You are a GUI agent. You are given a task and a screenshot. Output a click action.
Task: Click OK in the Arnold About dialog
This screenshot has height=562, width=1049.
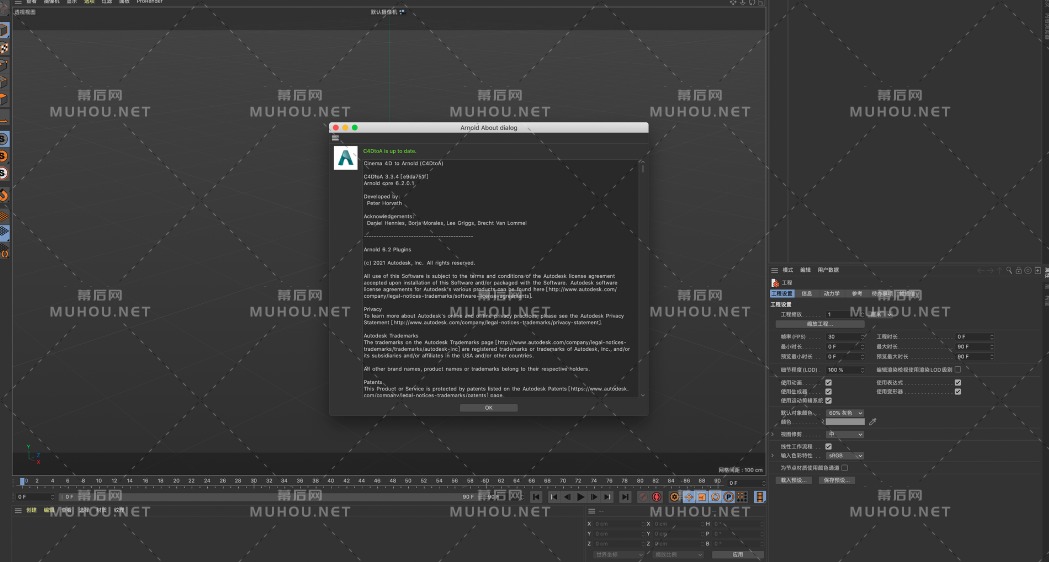pyautogui.click(x=488, y=407)
